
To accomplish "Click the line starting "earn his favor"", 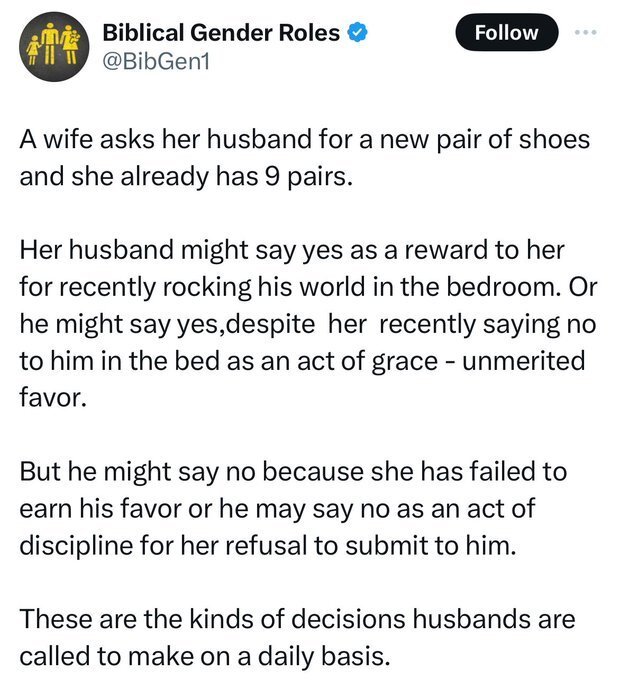I will 277,507.
